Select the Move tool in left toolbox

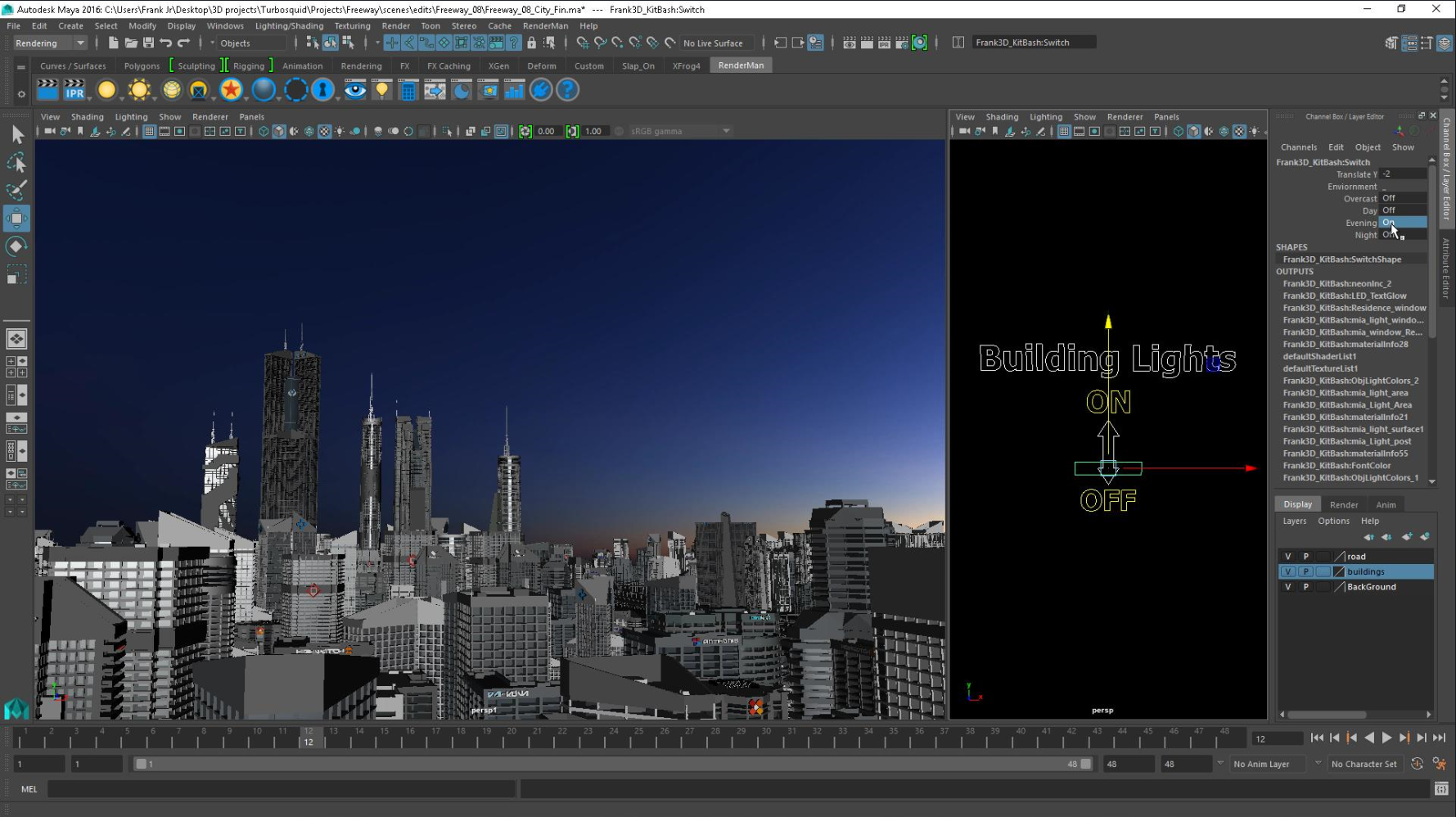click(x=16, y=219)
